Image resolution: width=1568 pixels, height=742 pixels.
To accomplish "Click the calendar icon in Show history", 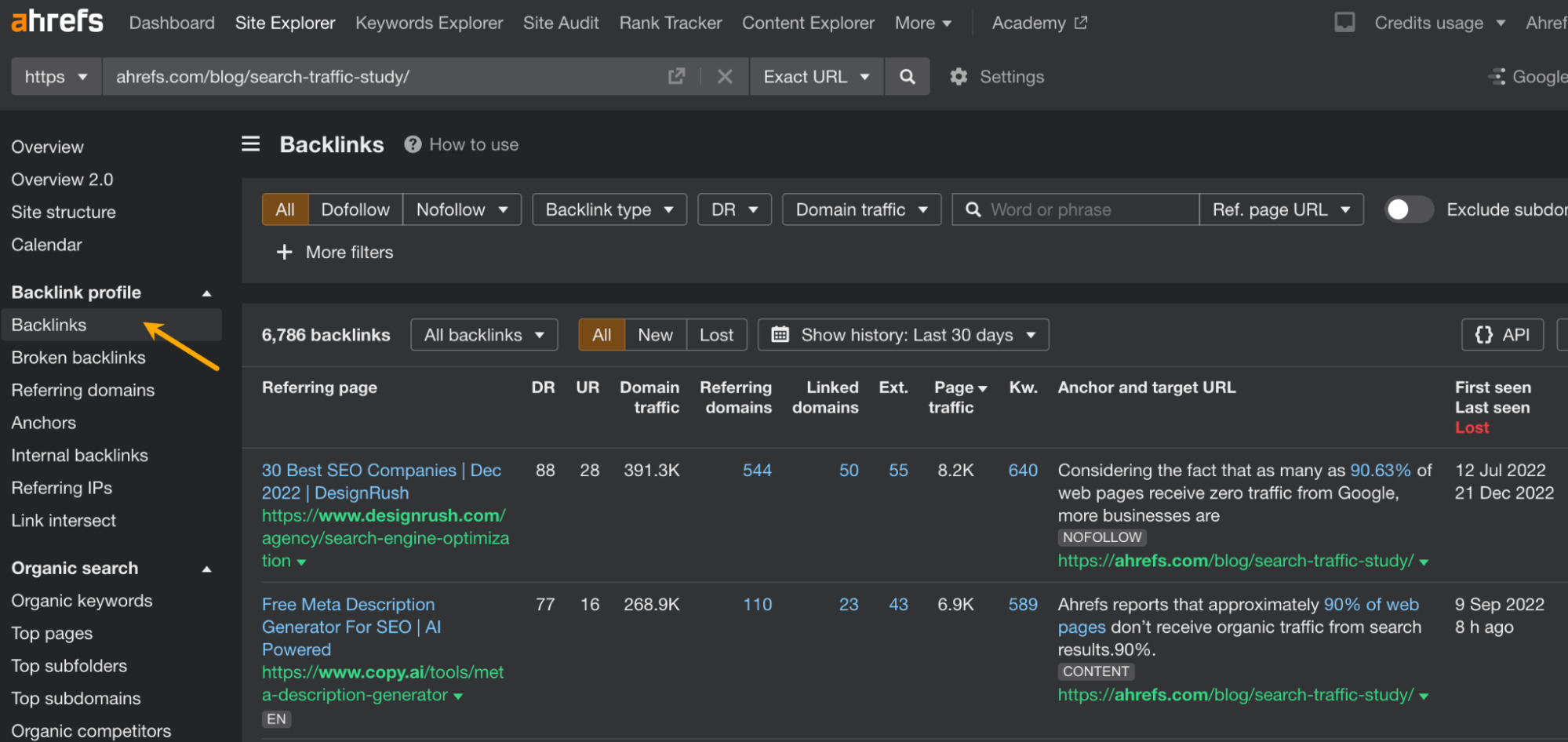I will tap(780, 334).
